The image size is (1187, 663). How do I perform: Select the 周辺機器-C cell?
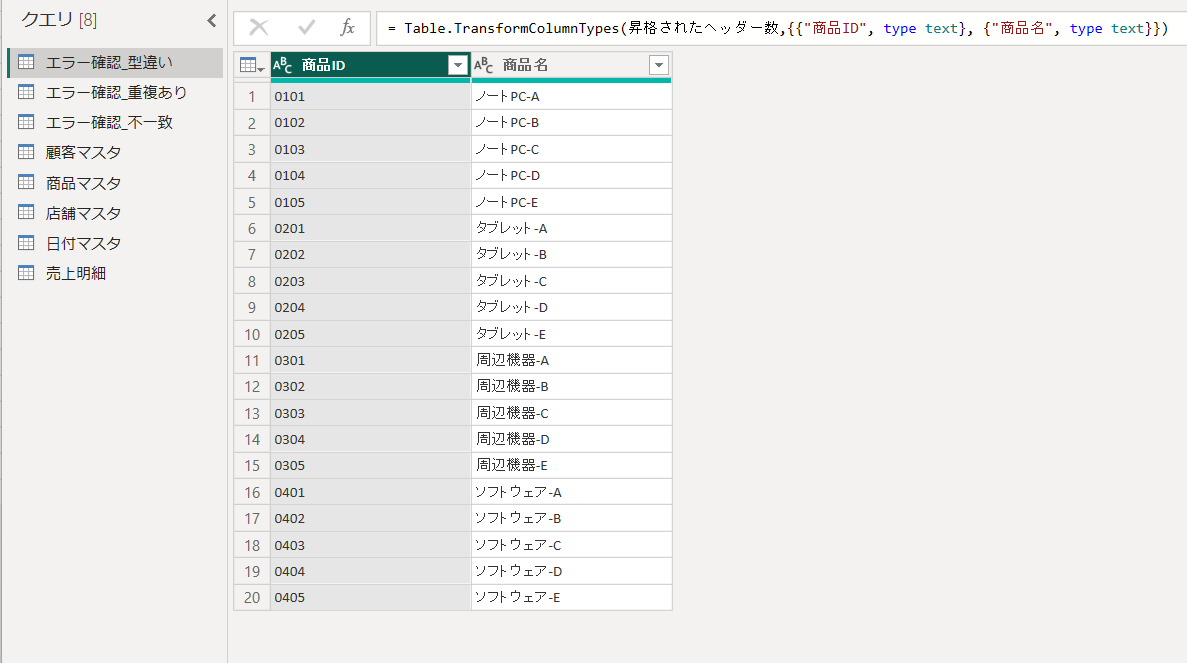click(572, 413)
